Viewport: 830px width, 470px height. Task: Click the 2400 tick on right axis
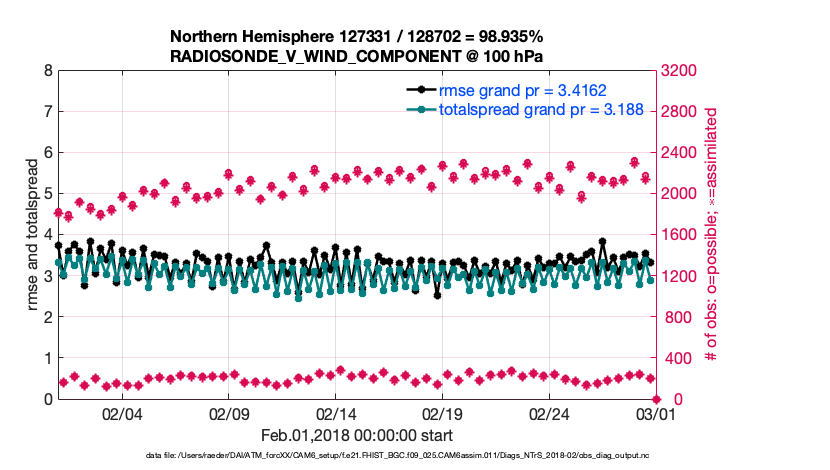pos(677,153)
